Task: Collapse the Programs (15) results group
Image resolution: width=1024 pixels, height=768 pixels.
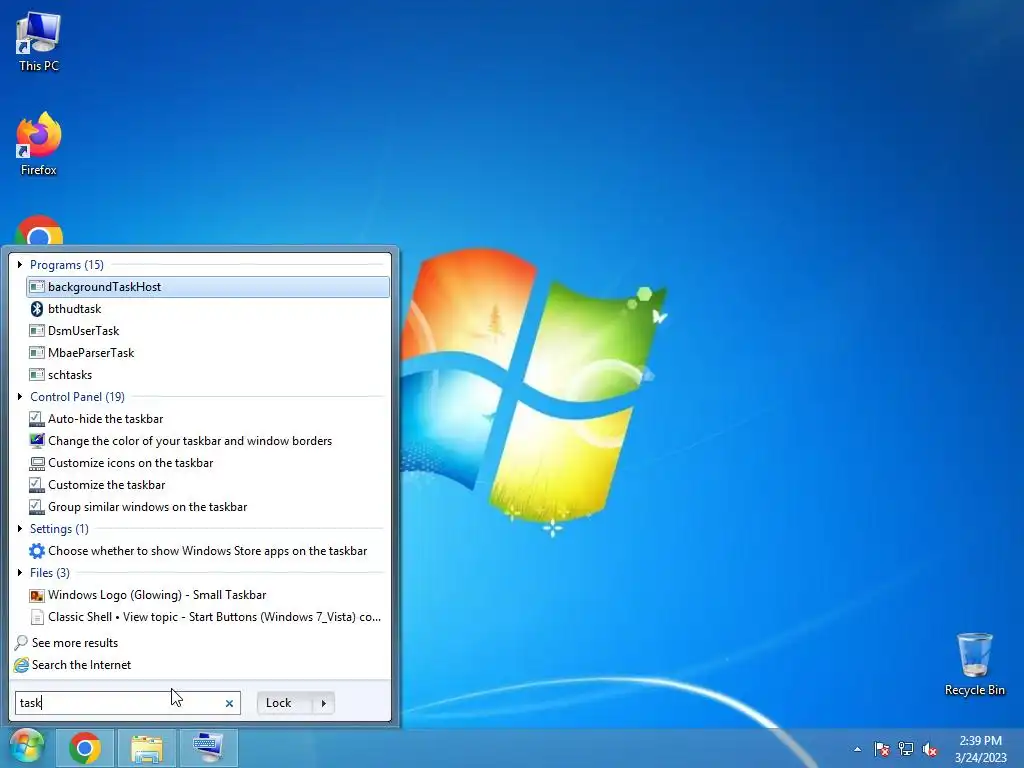Action: pyautogui.click(x=20, y=264)
